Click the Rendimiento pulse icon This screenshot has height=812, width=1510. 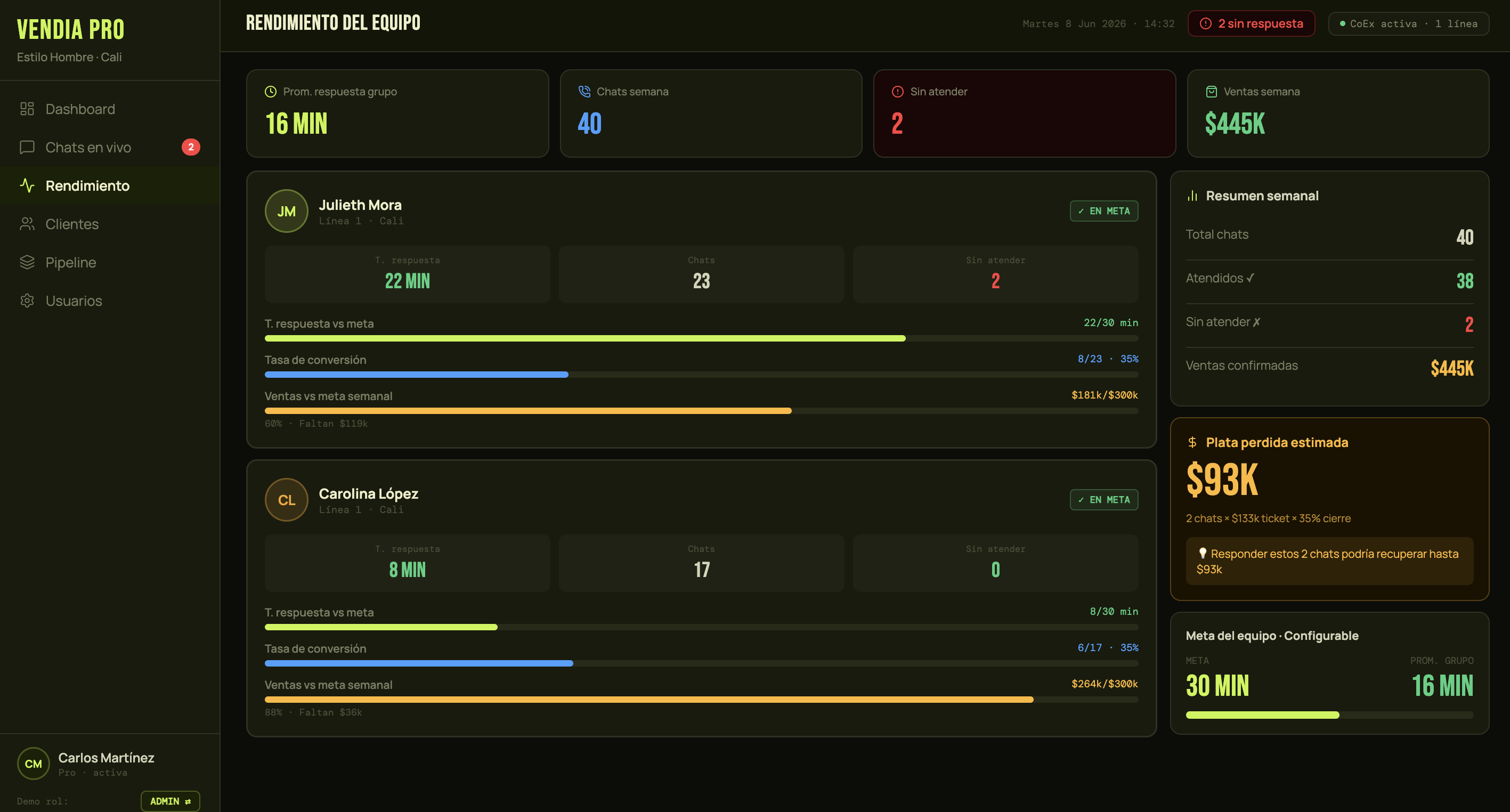pyautogui.click(x=27, y=186)
